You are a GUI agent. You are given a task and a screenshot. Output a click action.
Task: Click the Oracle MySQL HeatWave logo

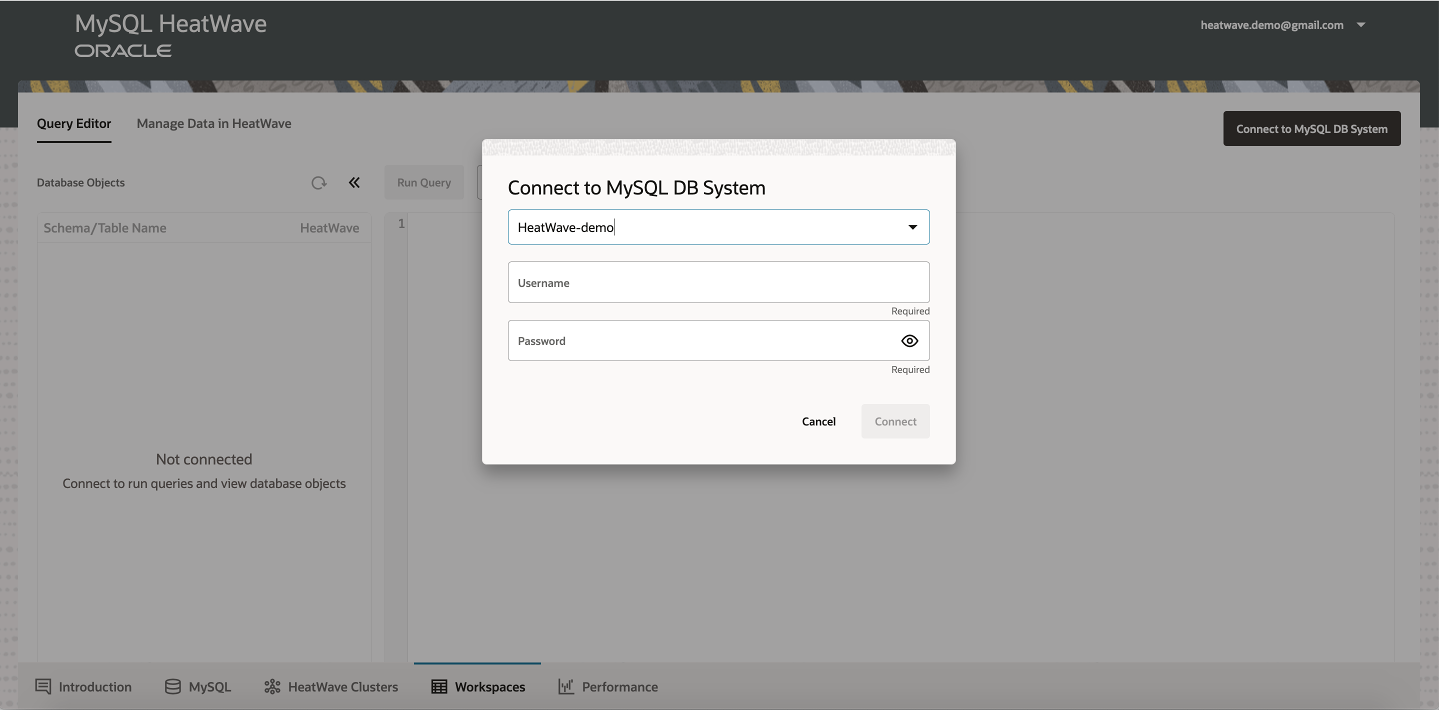pos(169,33)
